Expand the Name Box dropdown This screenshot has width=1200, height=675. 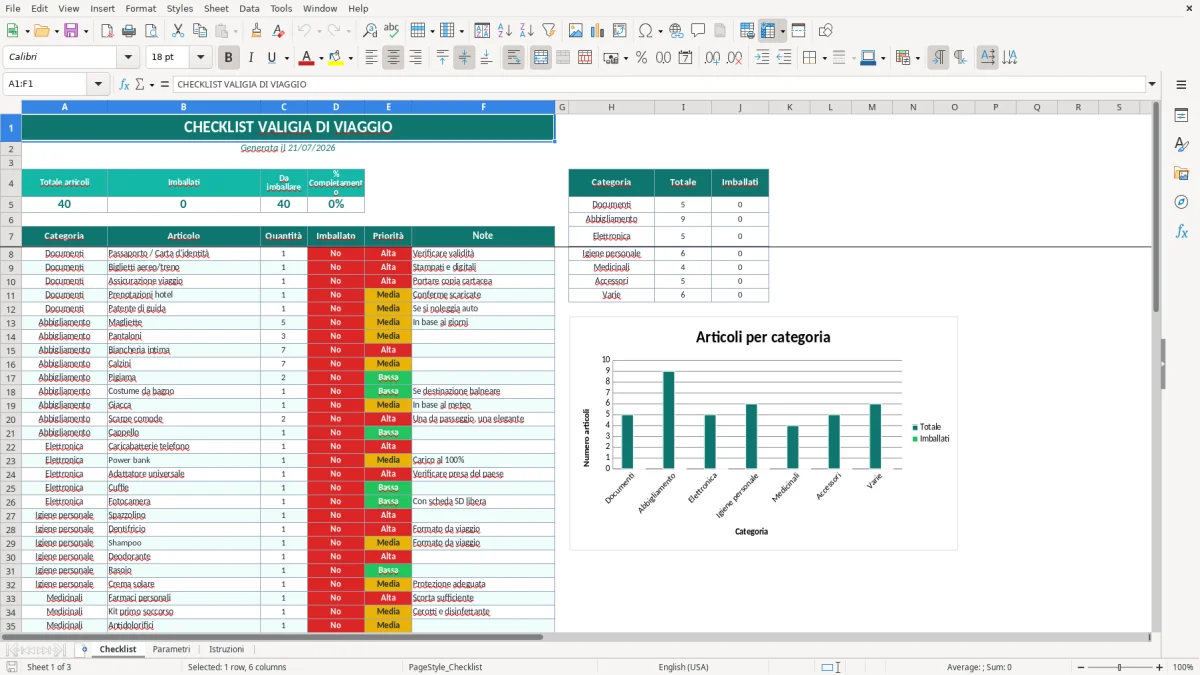98,84
